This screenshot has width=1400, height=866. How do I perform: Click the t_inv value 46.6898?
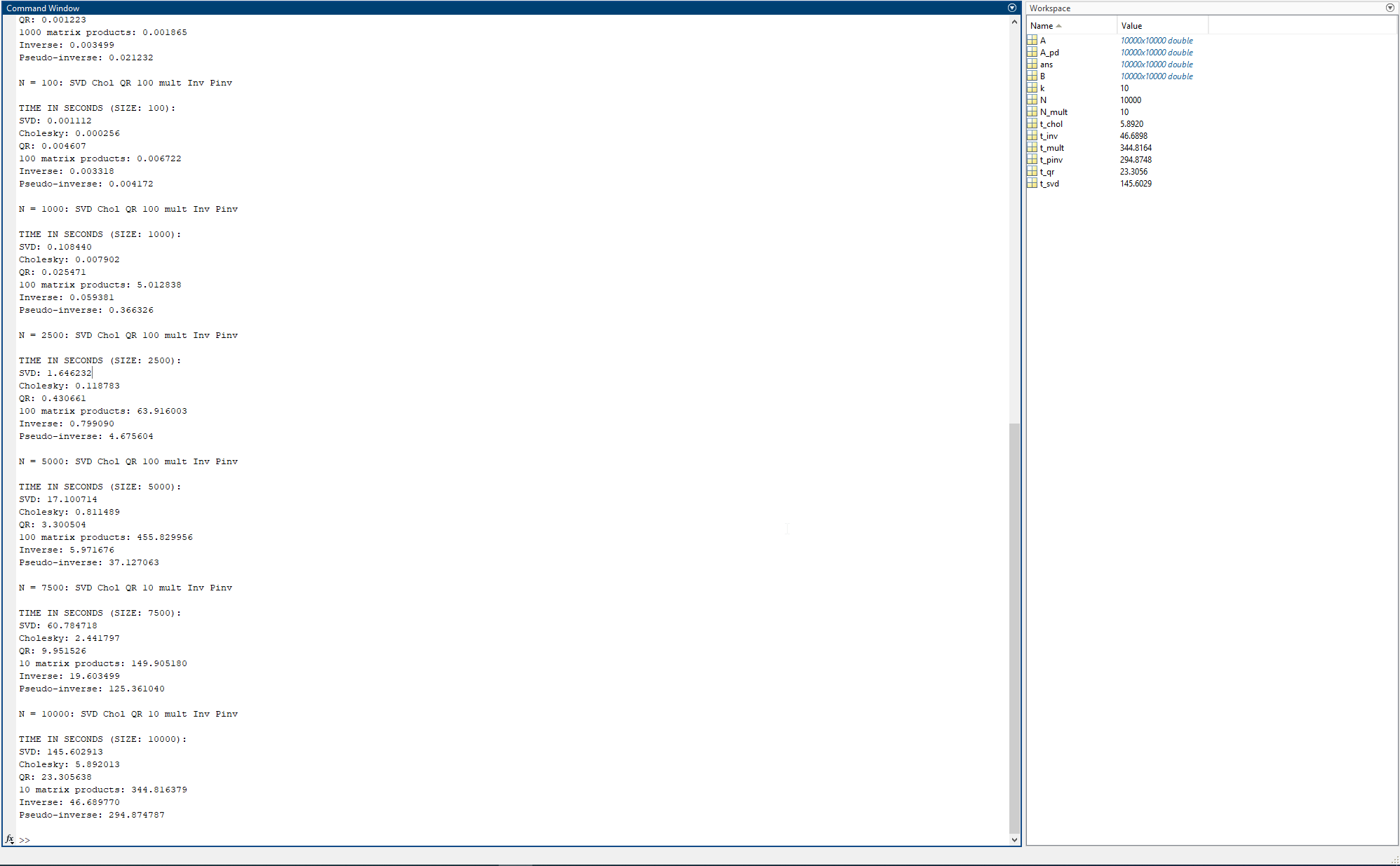coord(1133,136)
